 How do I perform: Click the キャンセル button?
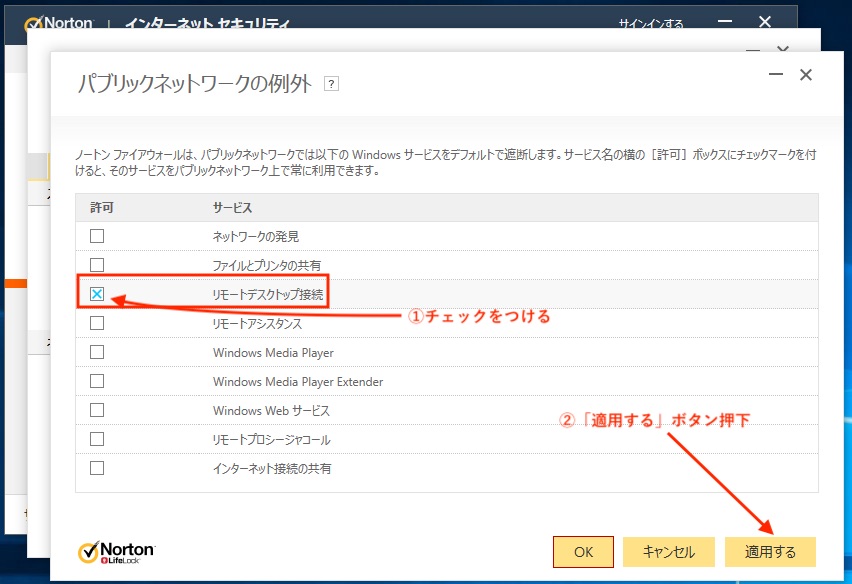pyautogui.click(x=669, y=552)
